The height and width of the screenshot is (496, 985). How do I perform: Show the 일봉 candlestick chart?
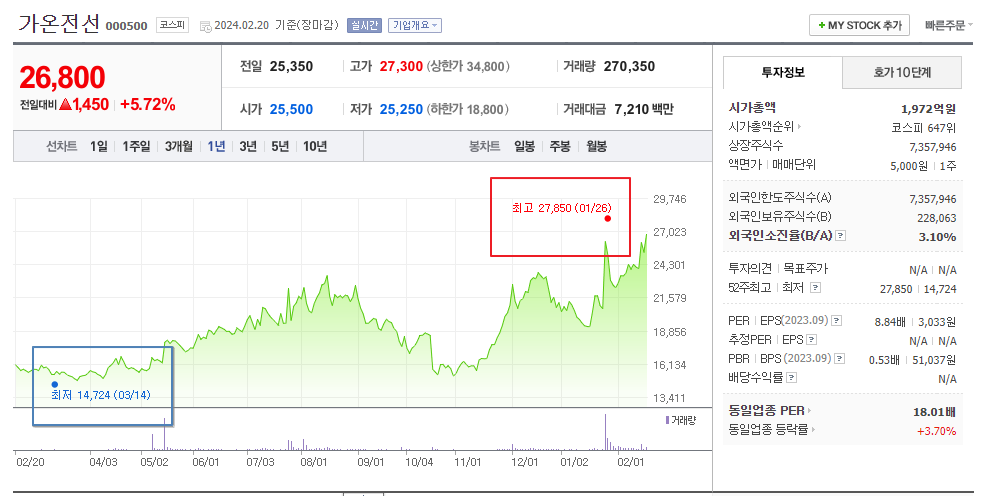click(x=525, y=146)
